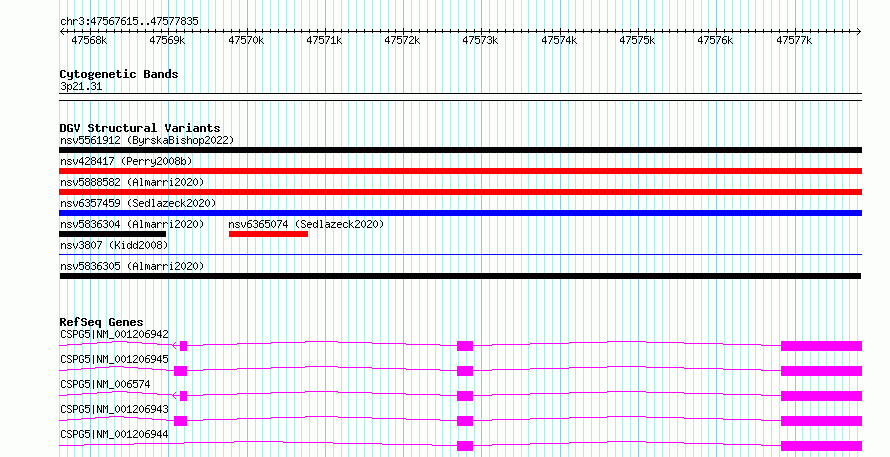890x457 pixels.
Task: Click NM_001206943 exon near 47569k
Action: (180, 421)
